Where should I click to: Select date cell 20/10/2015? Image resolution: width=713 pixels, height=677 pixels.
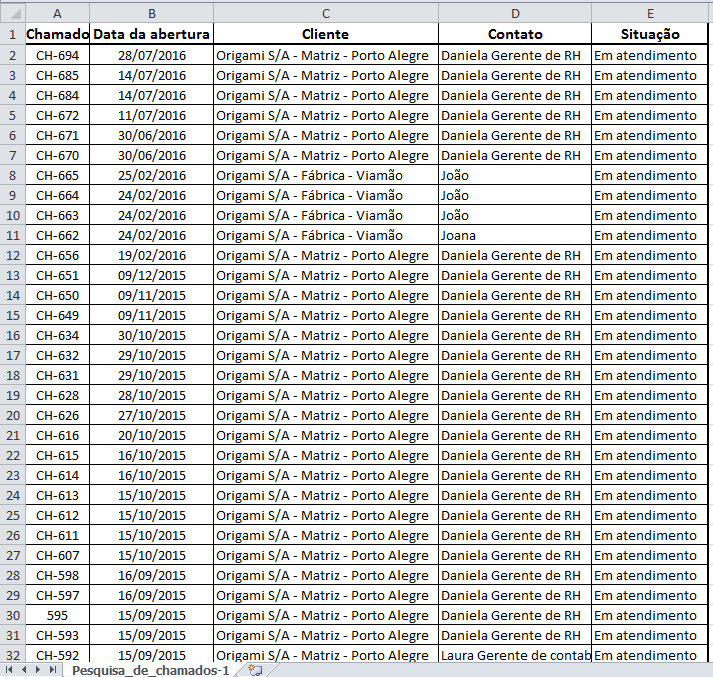[151, 436]
